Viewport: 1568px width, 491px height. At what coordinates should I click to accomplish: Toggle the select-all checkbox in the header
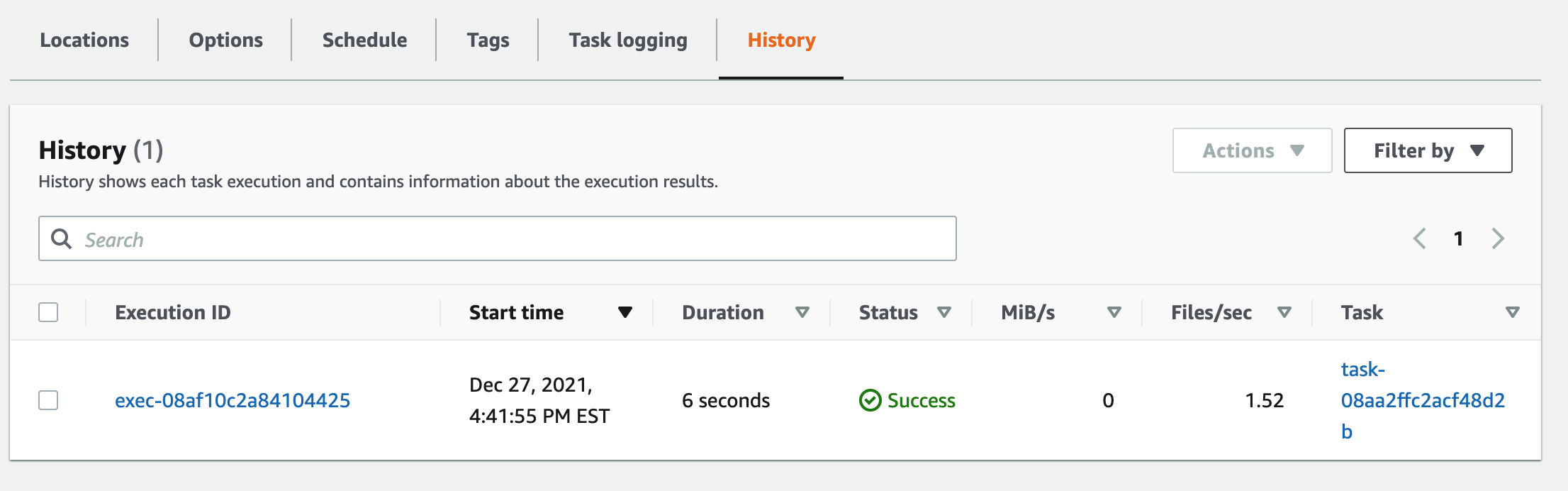tap(48, 312)
